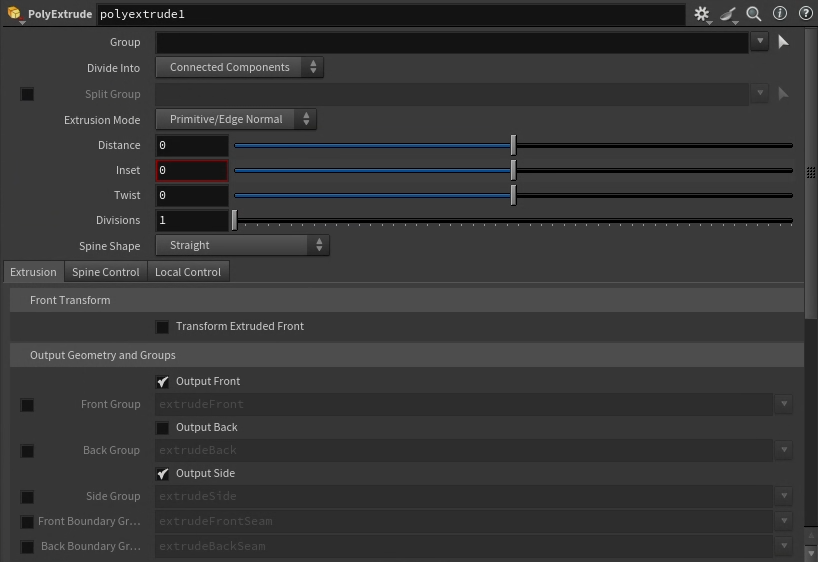818x562 pixels.
Task: Open the Extrusion Mode dropdown
Action: click(x=236, y=119)
